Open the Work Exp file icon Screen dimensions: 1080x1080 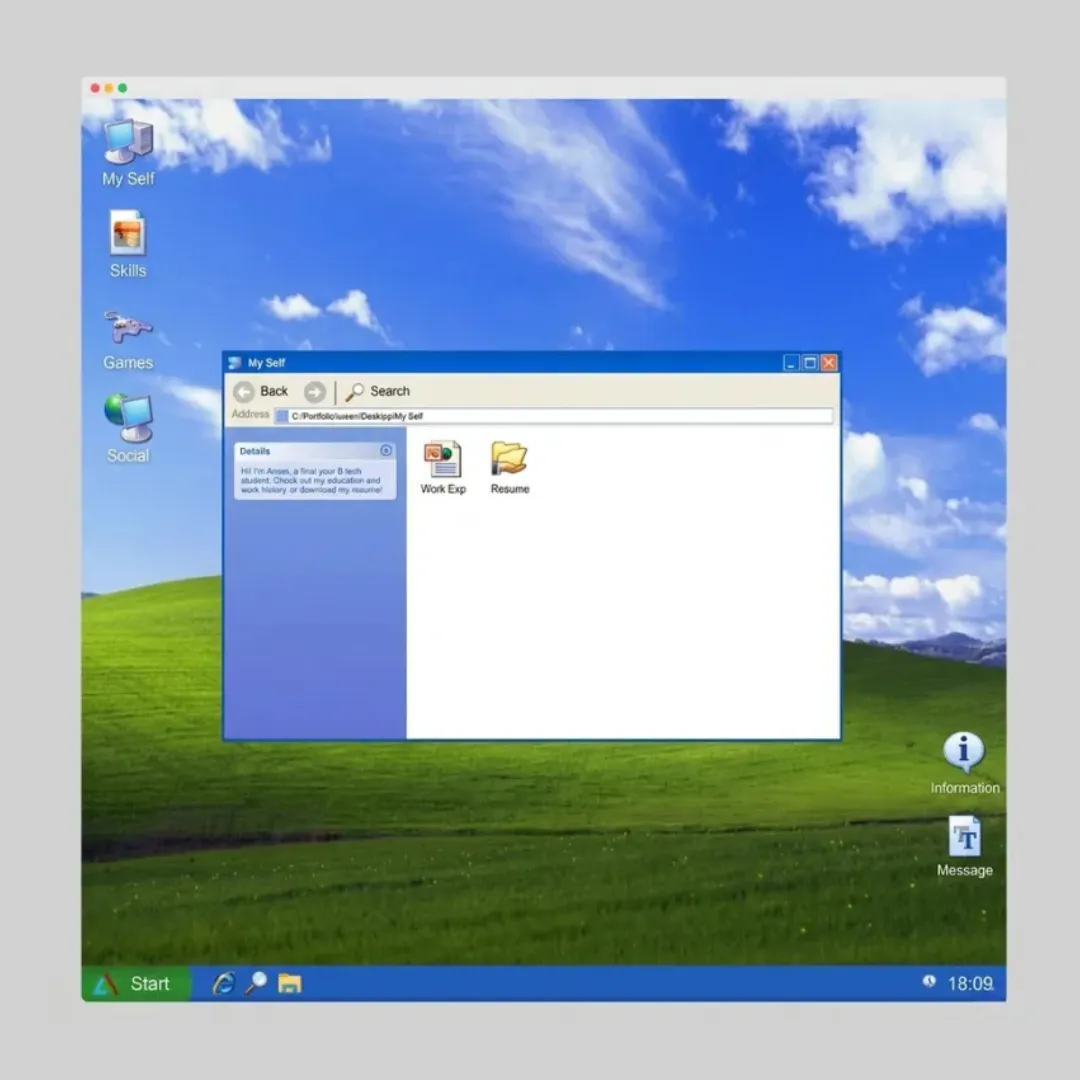point(443,468)
